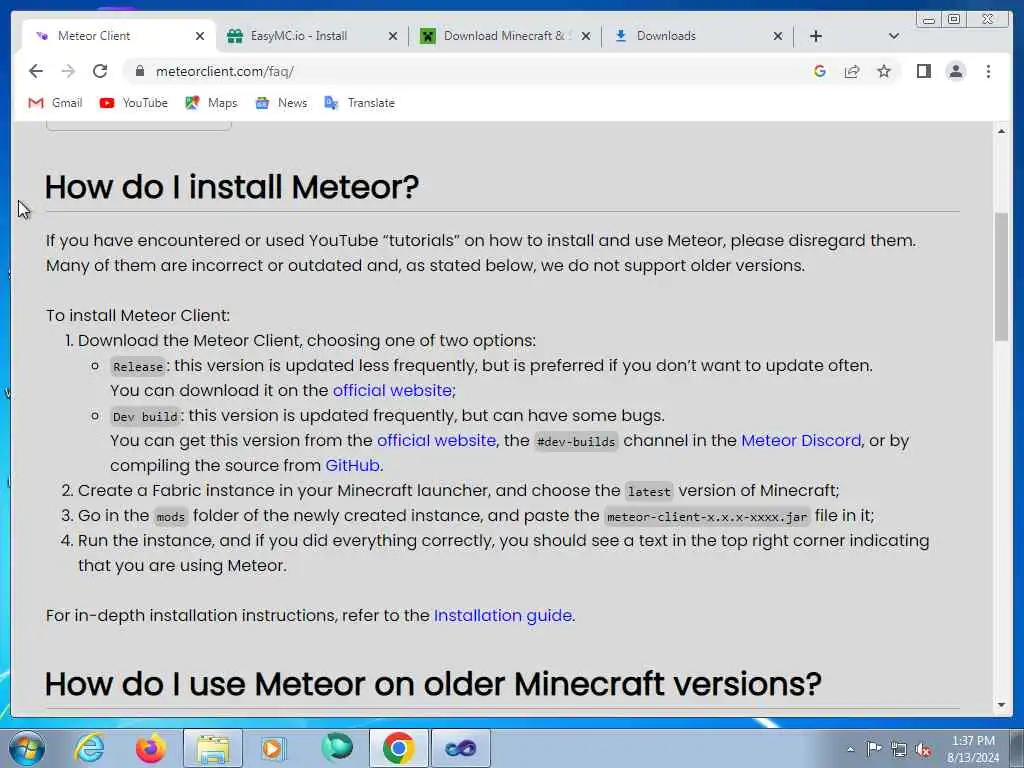The height and width of the screenshot is (768, 1024).
Task: Click the 'Dev build' code label
Action: [x=145, y=417]
